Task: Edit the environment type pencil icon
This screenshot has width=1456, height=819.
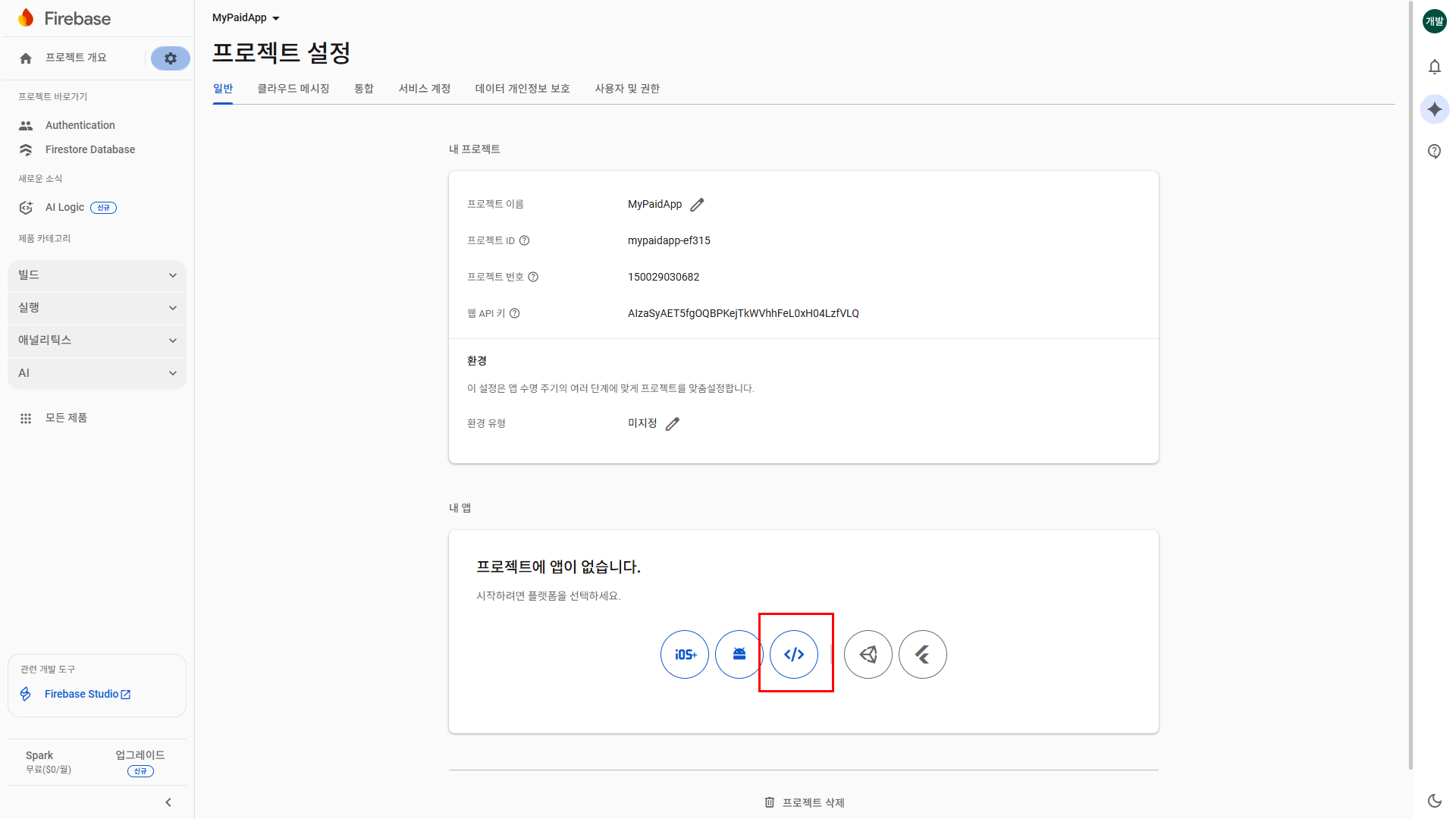Action: 673,424
